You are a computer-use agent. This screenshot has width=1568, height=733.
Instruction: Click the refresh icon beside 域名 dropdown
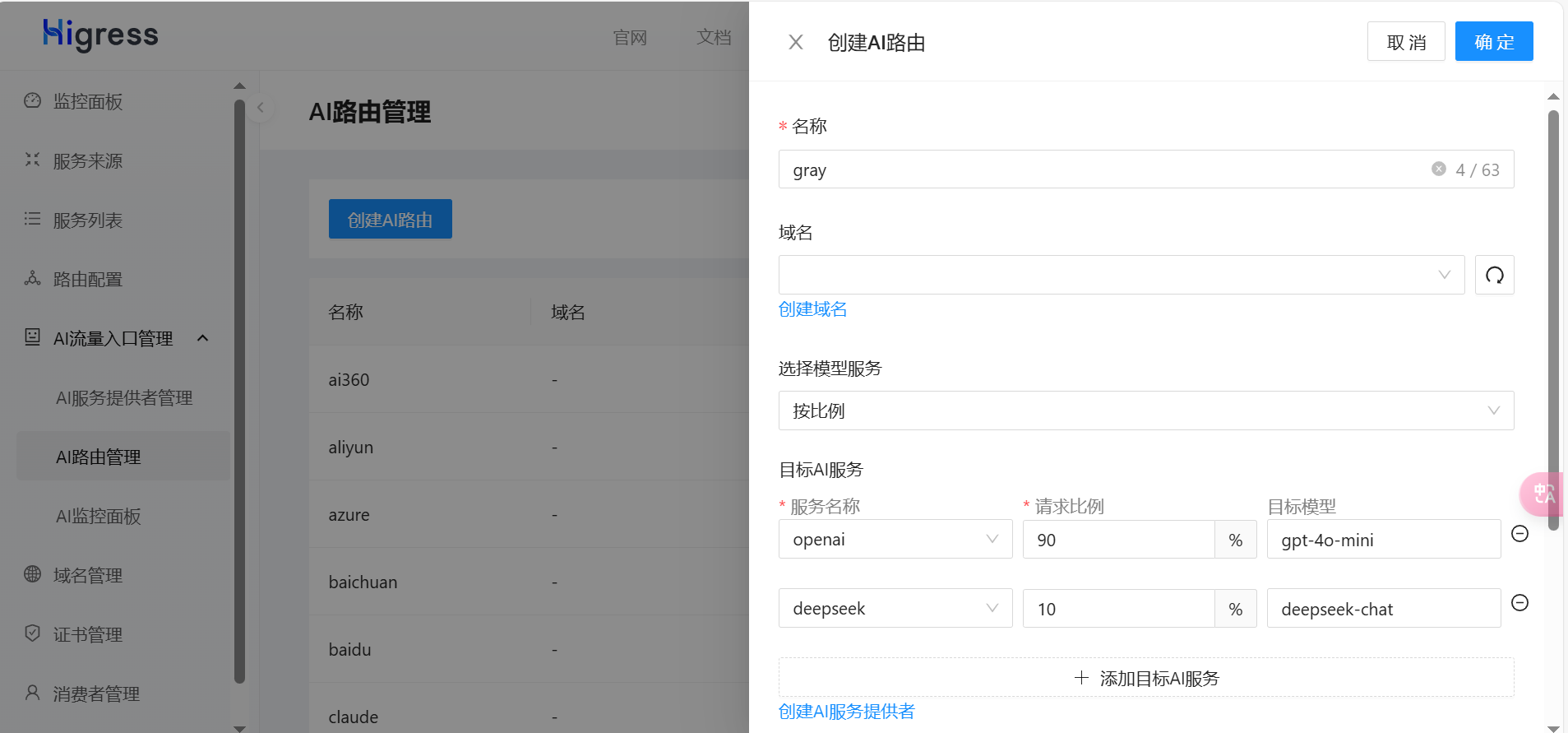pyautogui.click(x=1494, y=275)
